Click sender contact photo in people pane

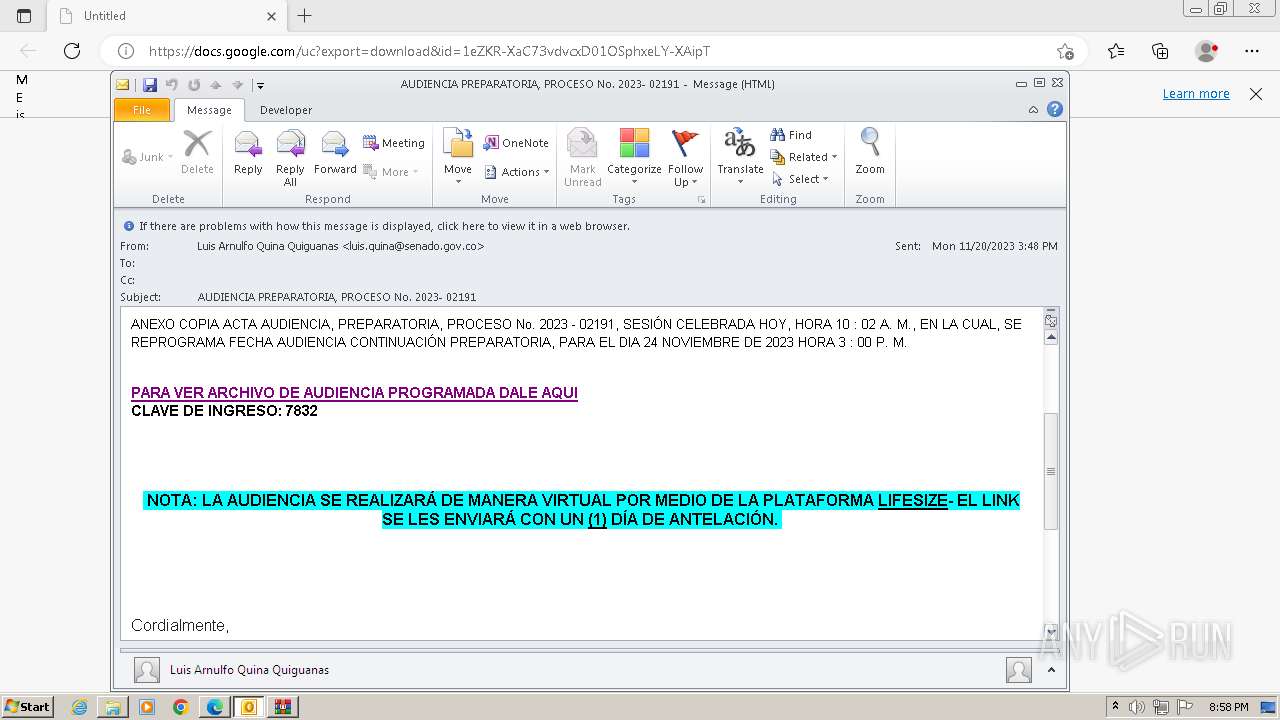click(x=147, y=670)
